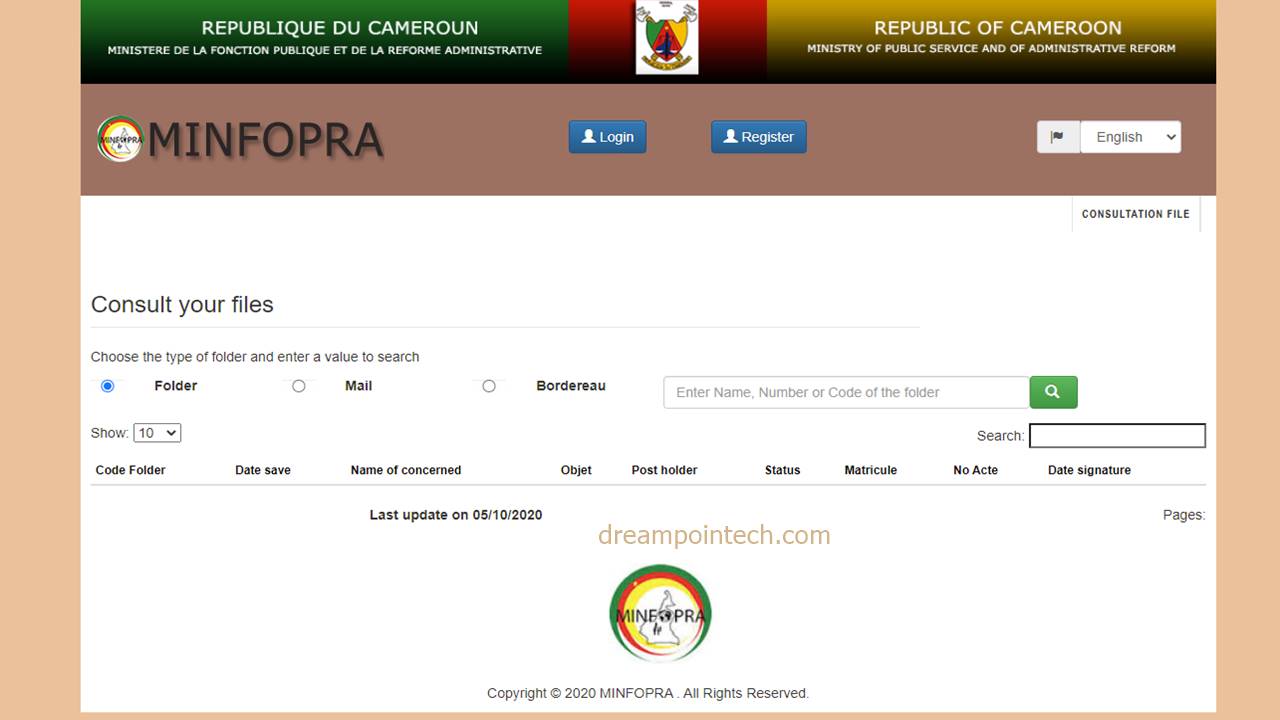Screen dimensions: 1280x720
Task: Click the Search field above the table
Action: [x=1117, y=435]
